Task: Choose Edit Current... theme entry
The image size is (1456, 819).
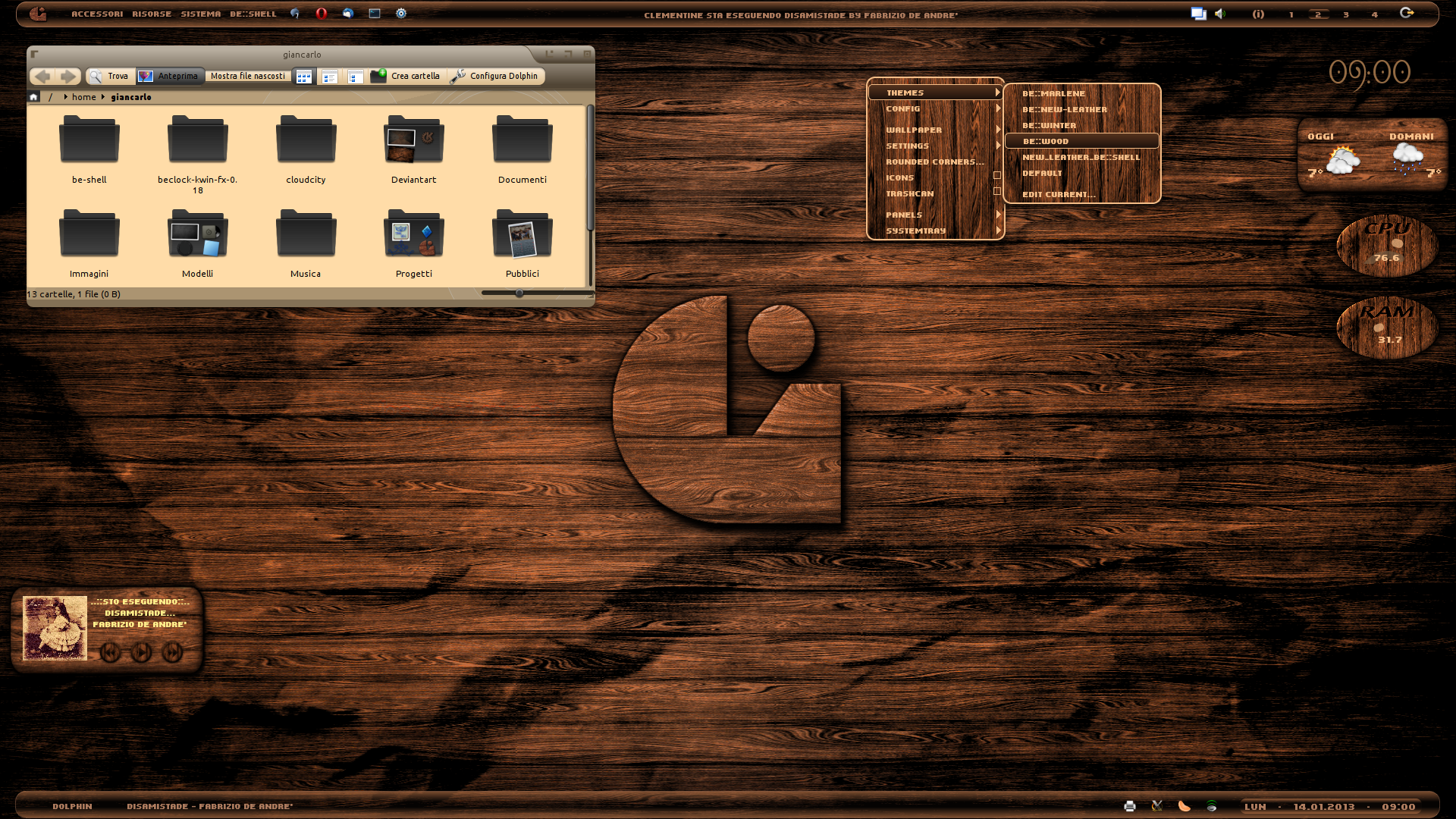Action: pyautogui.click(x=1082, y=194)
